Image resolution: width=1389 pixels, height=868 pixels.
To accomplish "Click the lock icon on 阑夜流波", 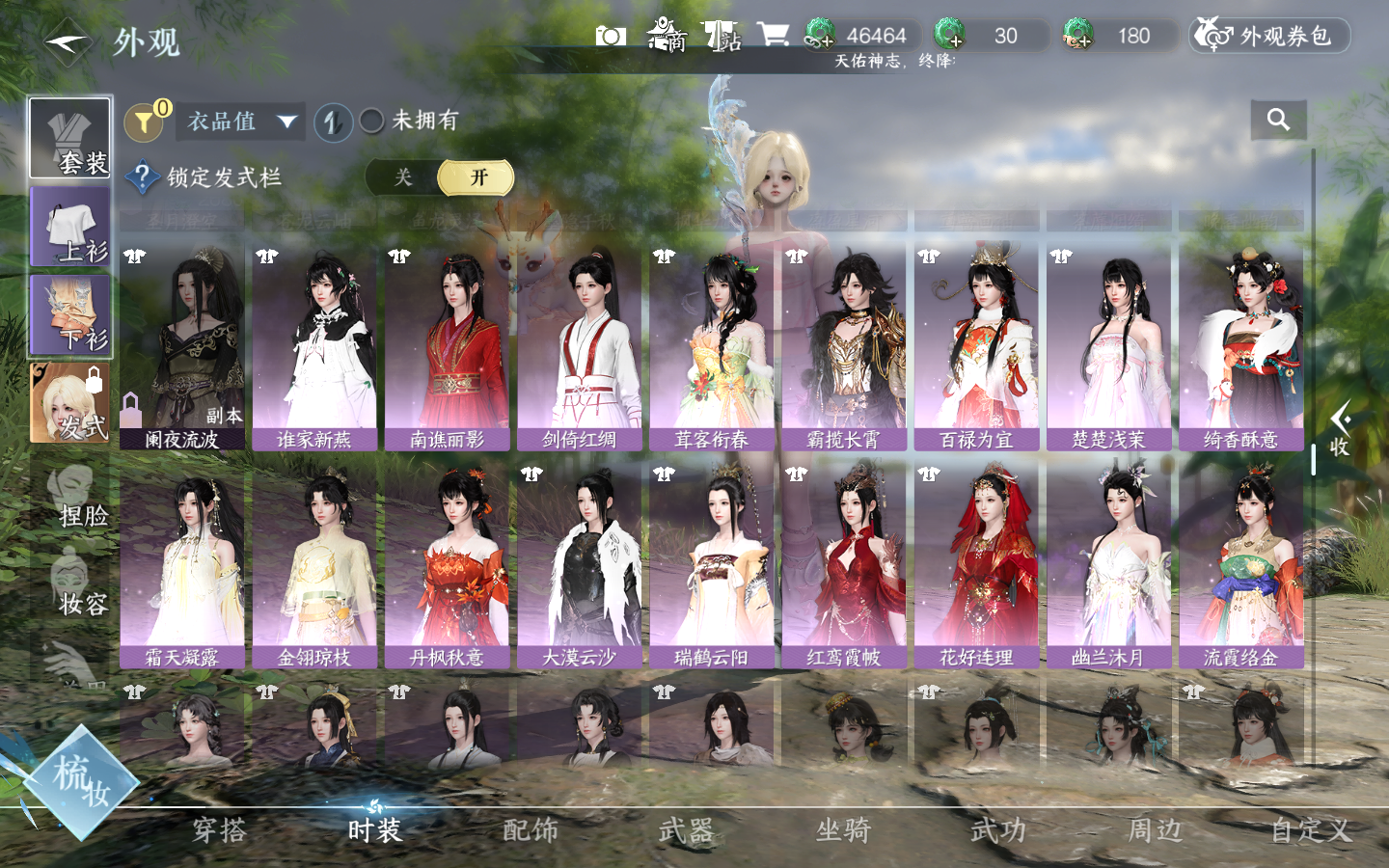I will pyautogui.click(x=130, y=409).
